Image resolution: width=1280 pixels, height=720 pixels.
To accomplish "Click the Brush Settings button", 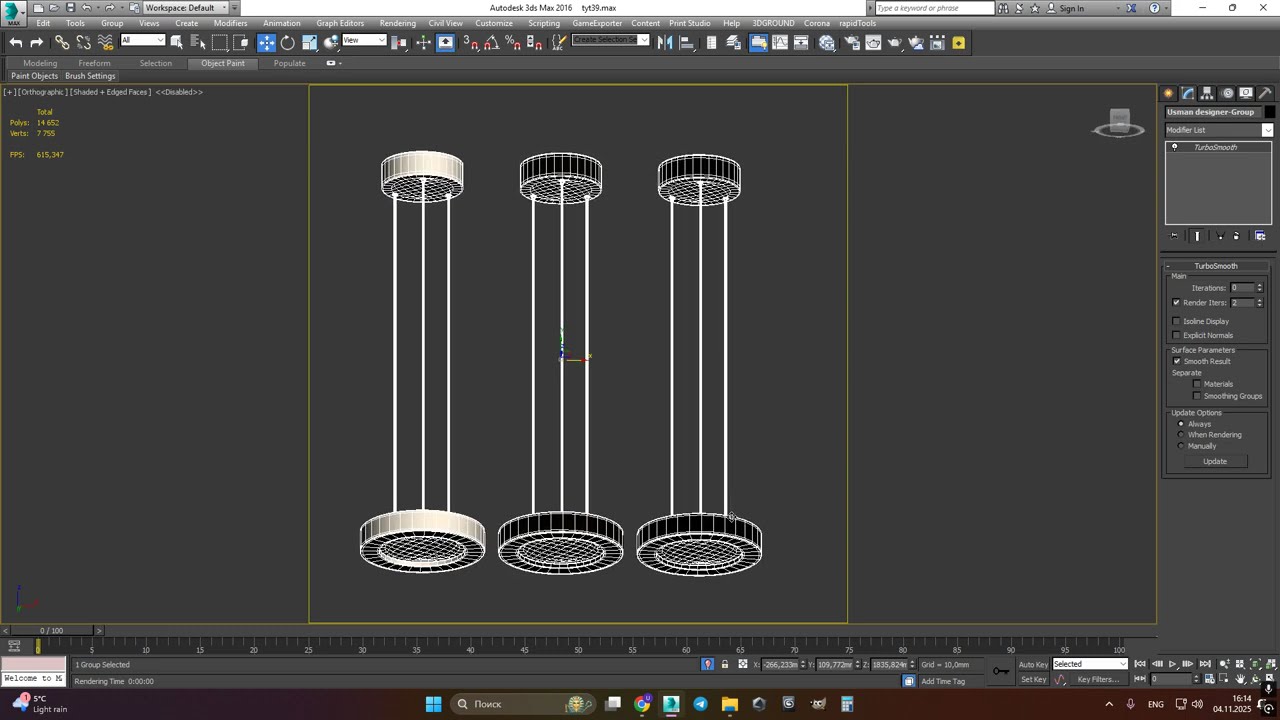I will (90, 76).
